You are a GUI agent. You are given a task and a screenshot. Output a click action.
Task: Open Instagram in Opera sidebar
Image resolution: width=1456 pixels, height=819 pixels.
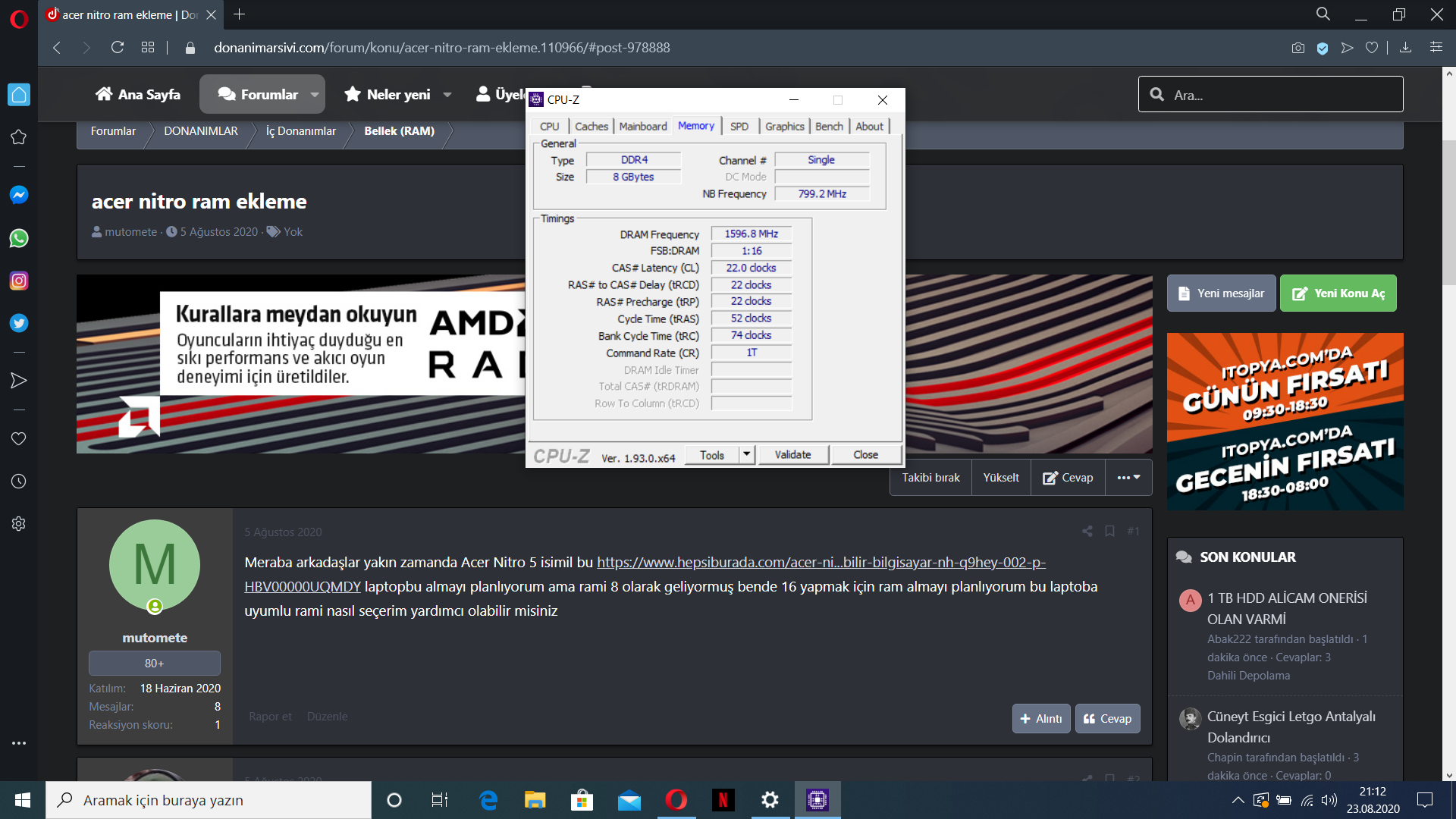coord(19,281)
